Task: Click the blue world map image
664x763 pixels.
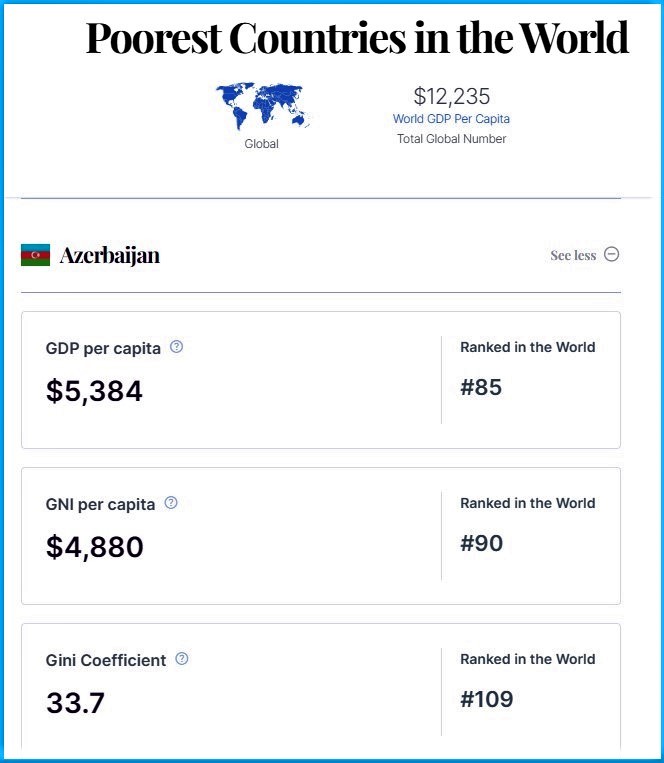Action: 262,106
